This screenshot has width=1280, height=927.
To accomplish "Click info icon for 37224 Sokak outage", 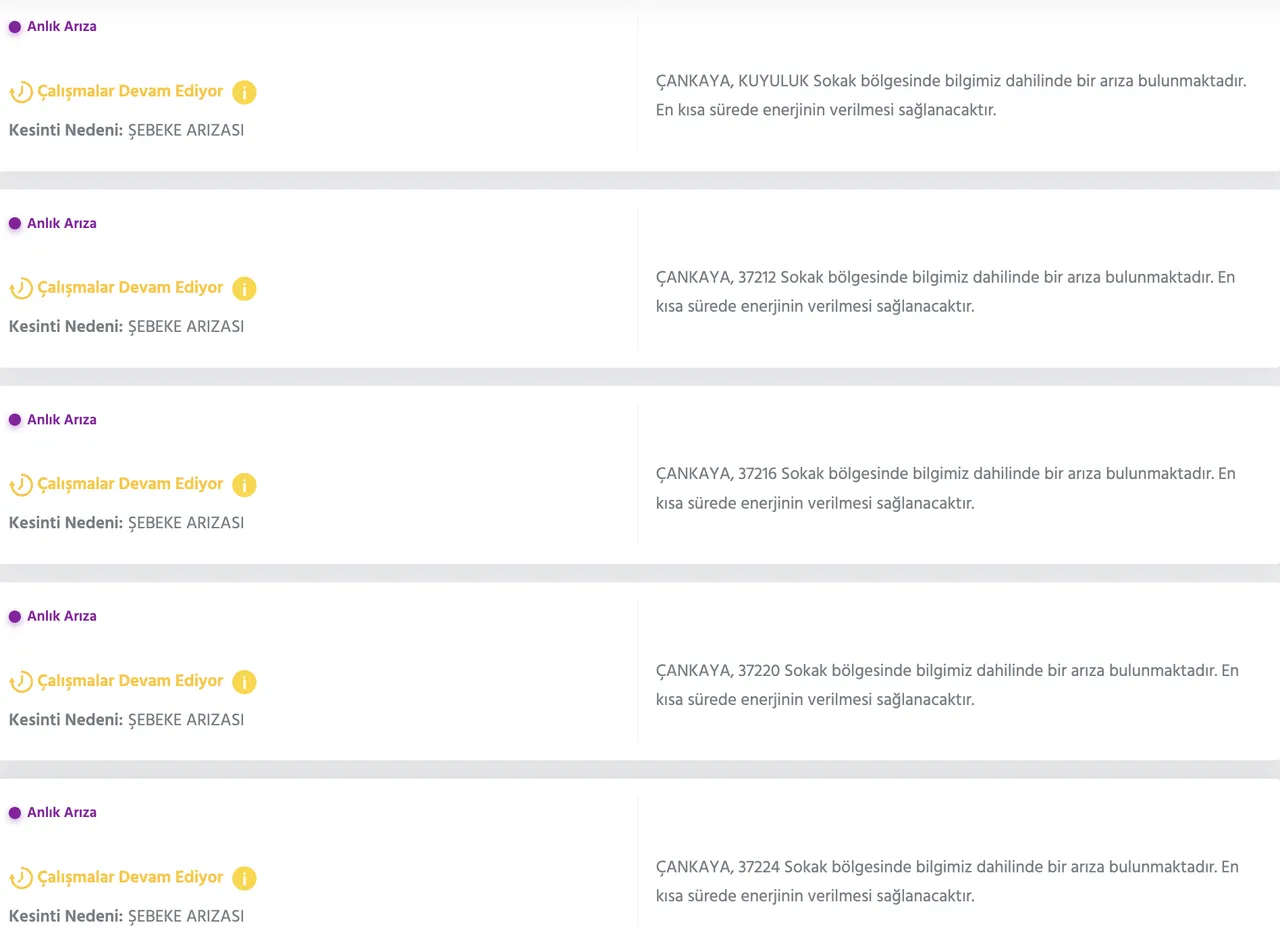I will [x=244, y=878].
